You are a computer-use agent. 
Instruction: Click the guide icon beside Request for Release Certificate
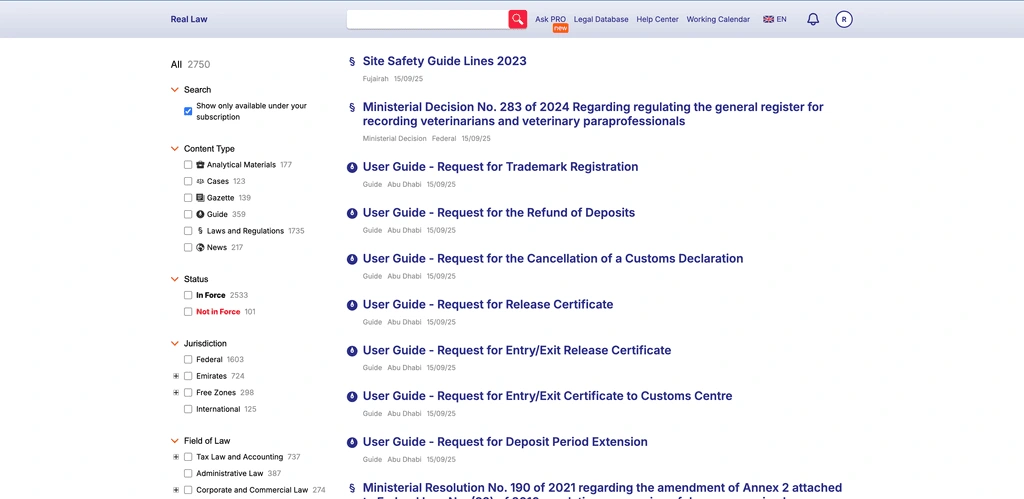click(352, 304)
